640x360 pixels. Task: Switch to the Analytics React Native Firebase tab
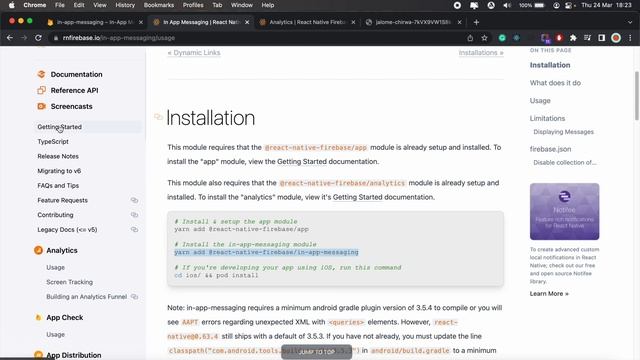click(x=307, y=22)
